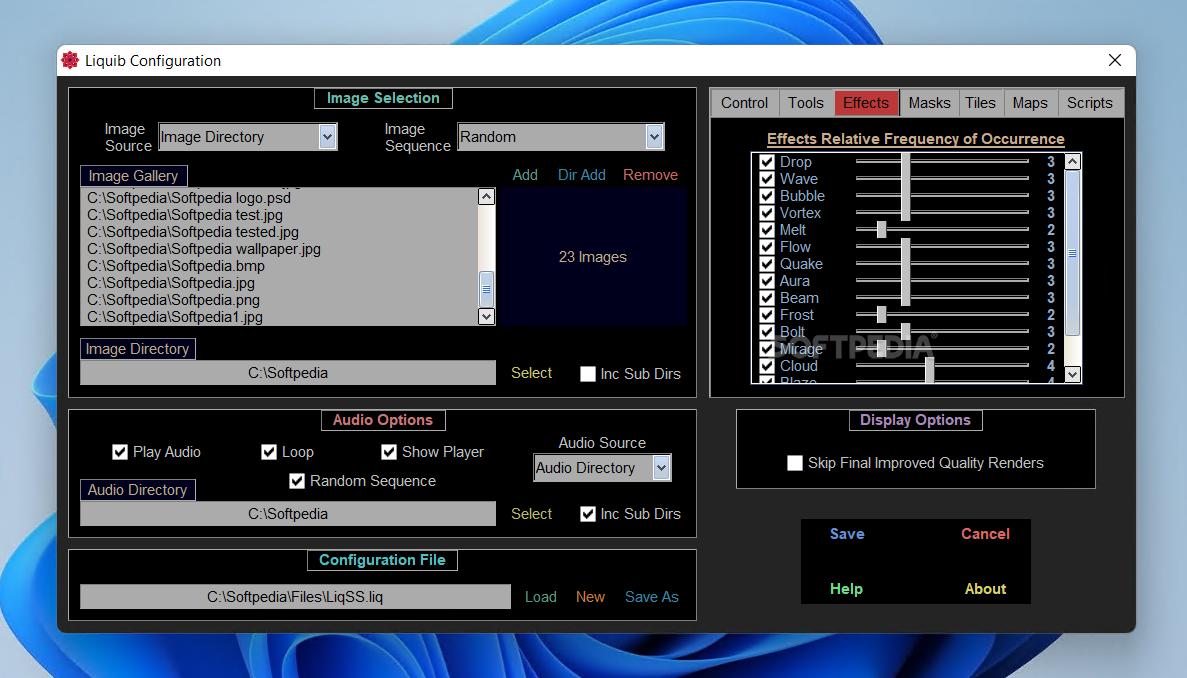1187x678 pixels.
Task: Click the Melt frequency slider handle
Action: click(881, 229)
